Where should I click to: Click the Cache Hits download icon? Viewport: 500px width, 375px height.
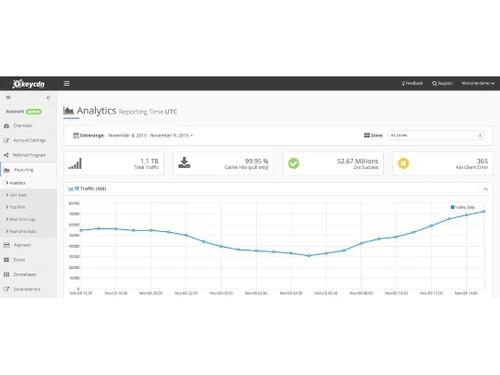pyautogui.click(x=184, y=163)
